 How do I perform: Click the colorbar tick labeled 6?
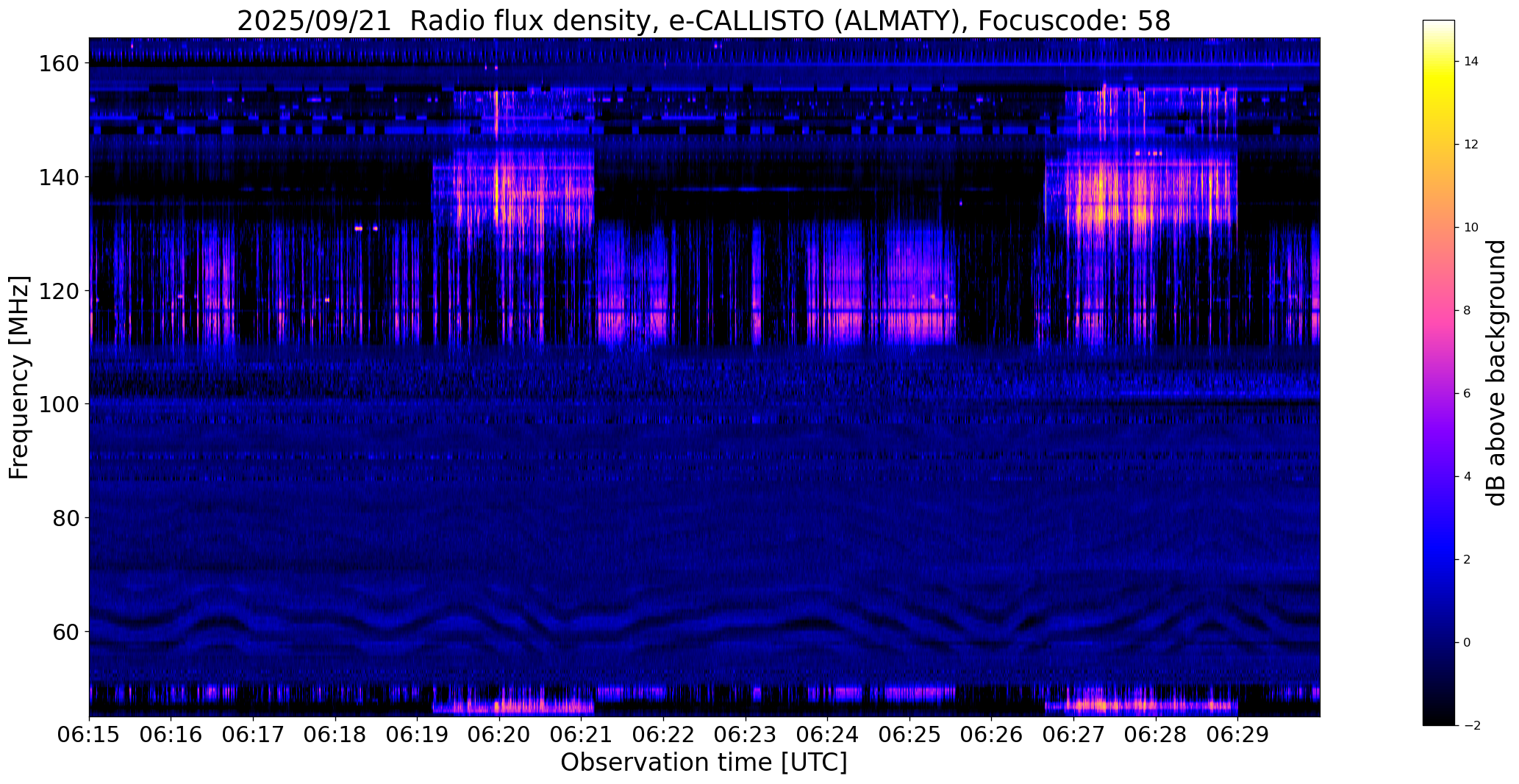1468,394
